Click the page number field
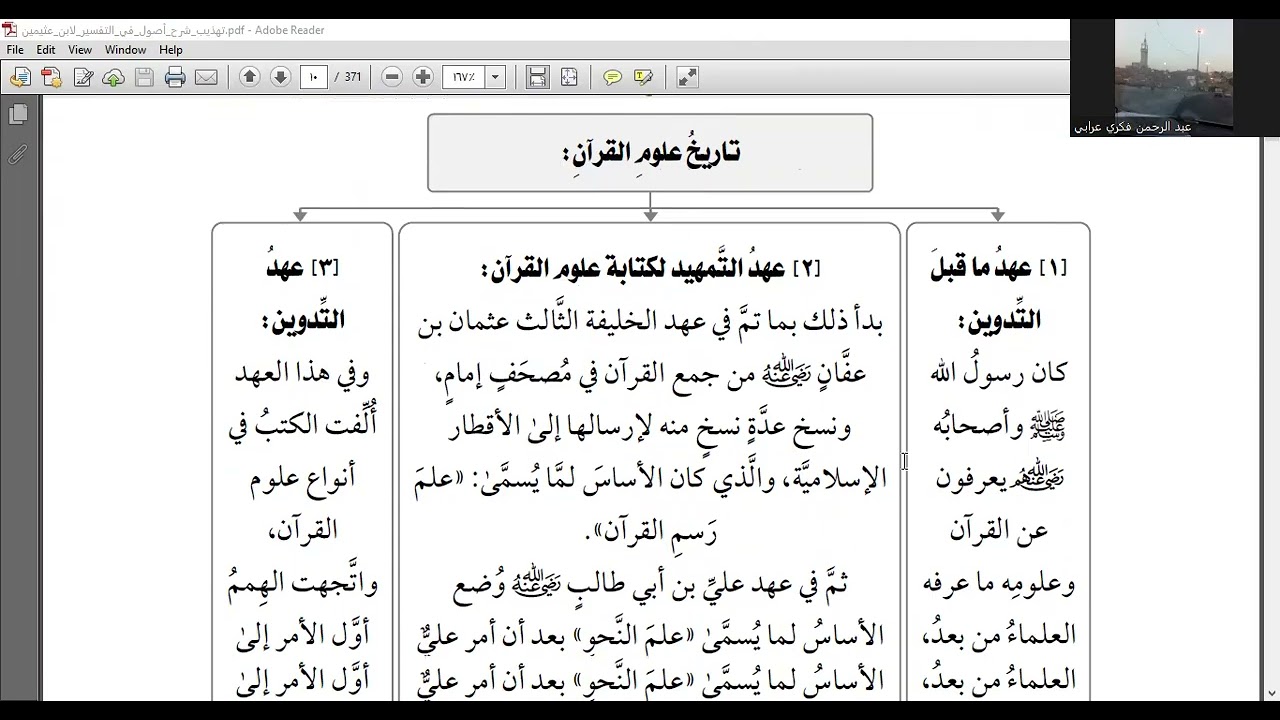The height and width of the screenshot is (720, 1280). pyautogui.click(x=314, y=77)
